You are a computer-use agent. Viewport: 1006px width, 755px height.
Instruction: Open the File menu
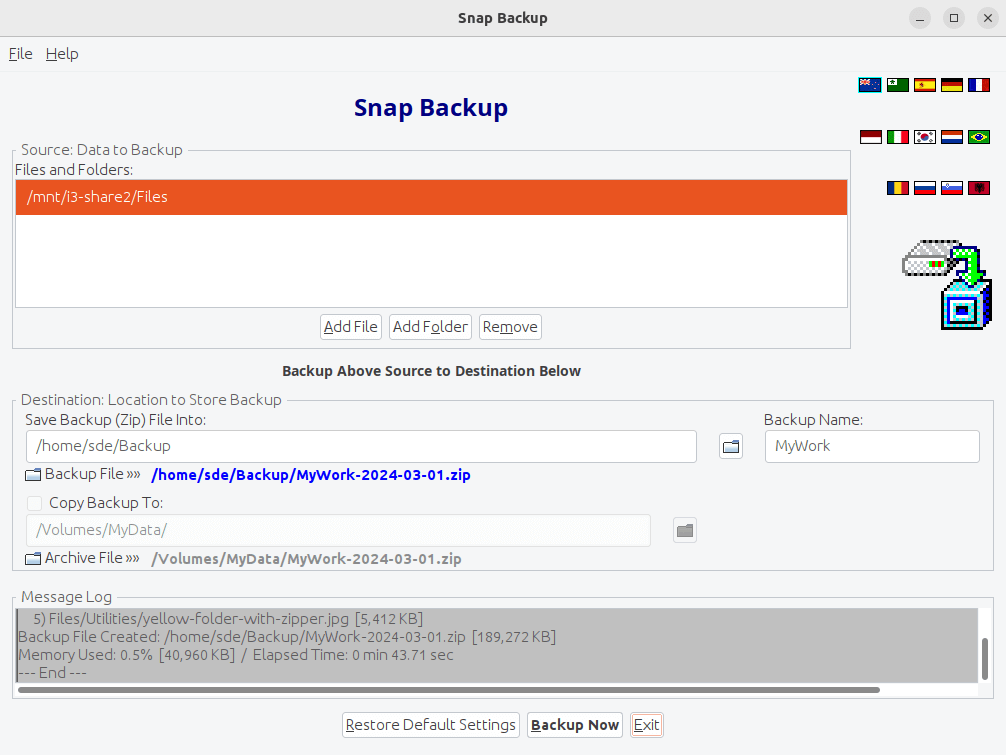point(21,54)
